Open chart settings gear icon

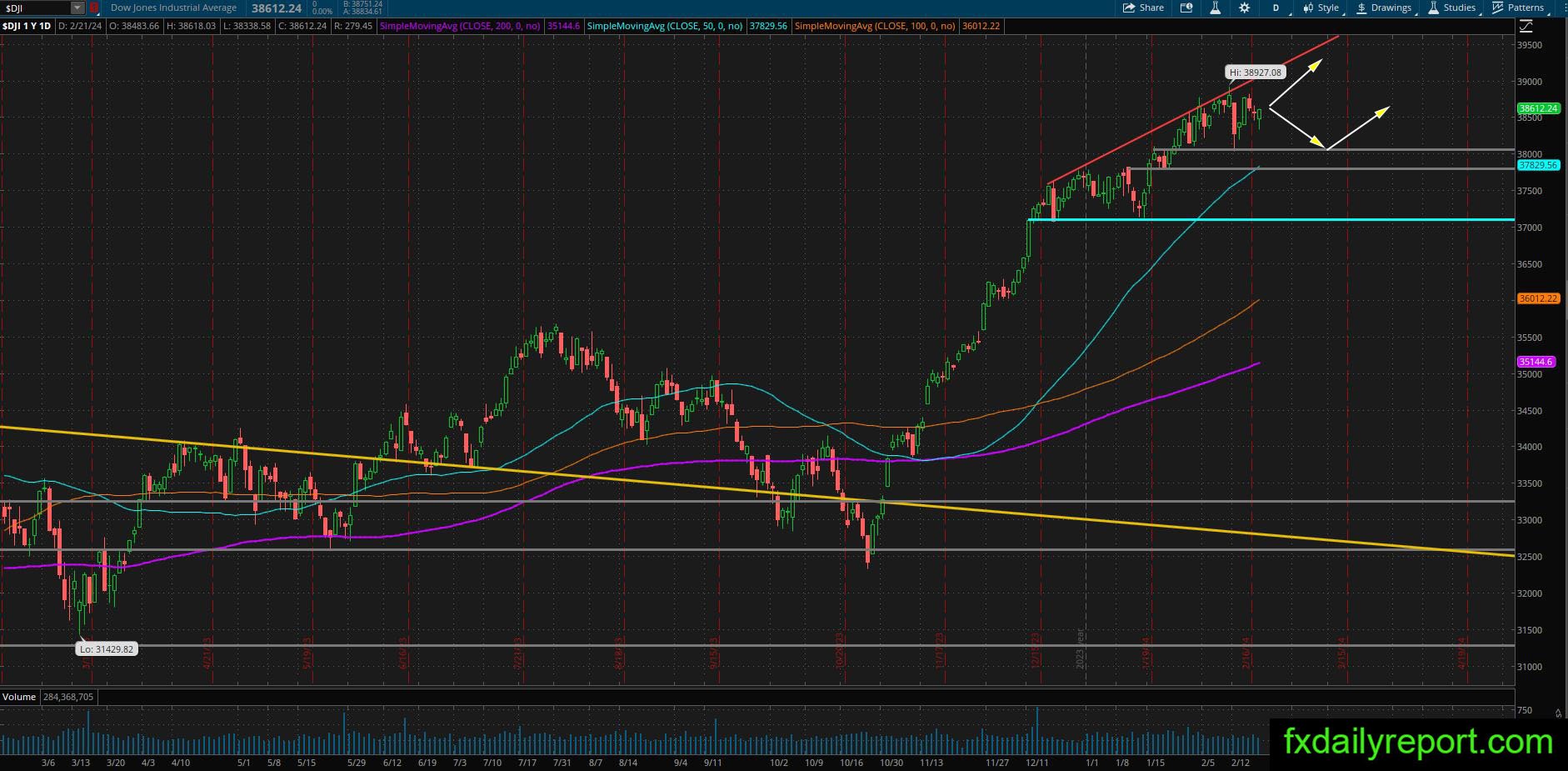click(1244, 8)
